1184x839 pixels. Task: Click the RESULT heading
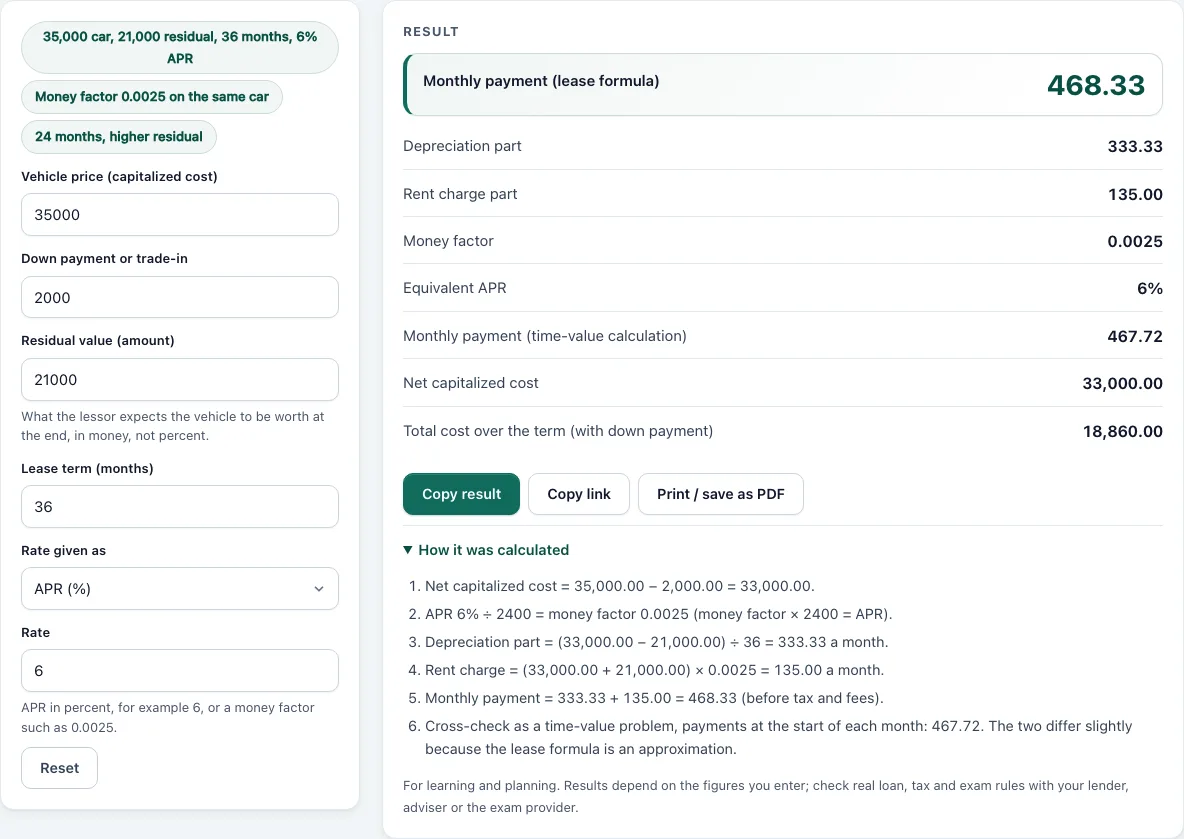430,32
